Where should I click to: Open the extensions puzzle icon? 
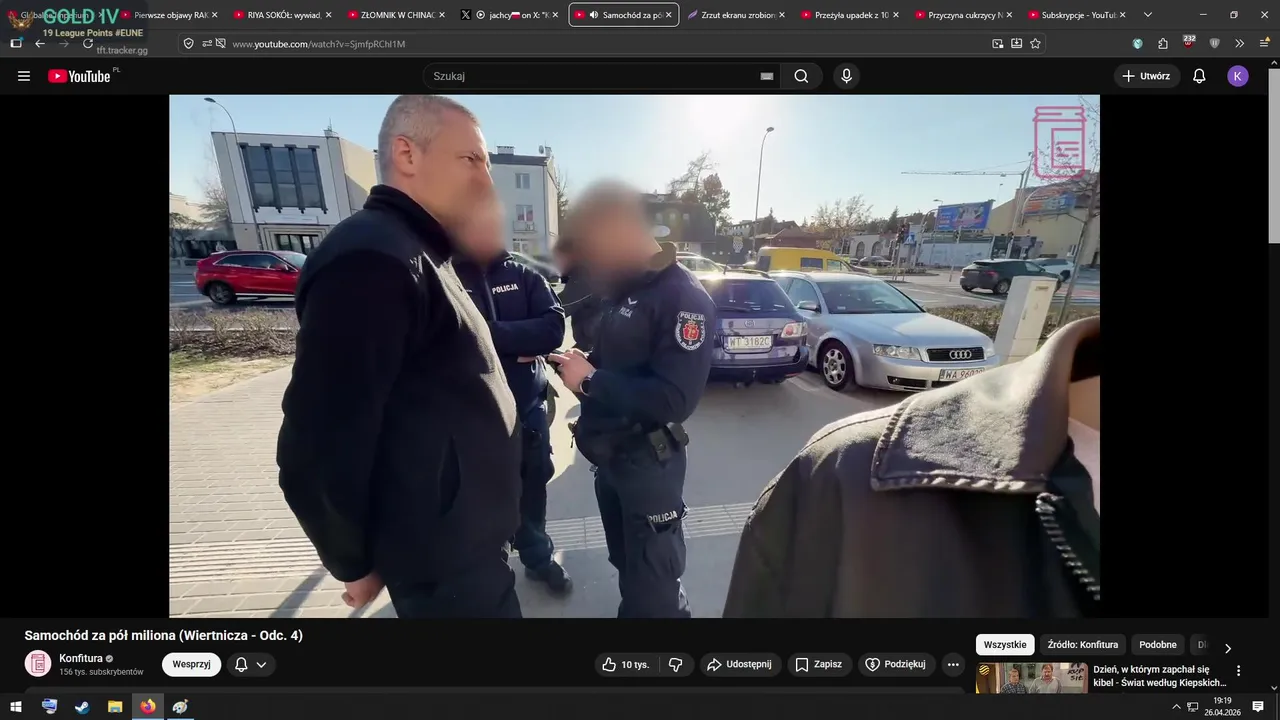point(1163,44)
